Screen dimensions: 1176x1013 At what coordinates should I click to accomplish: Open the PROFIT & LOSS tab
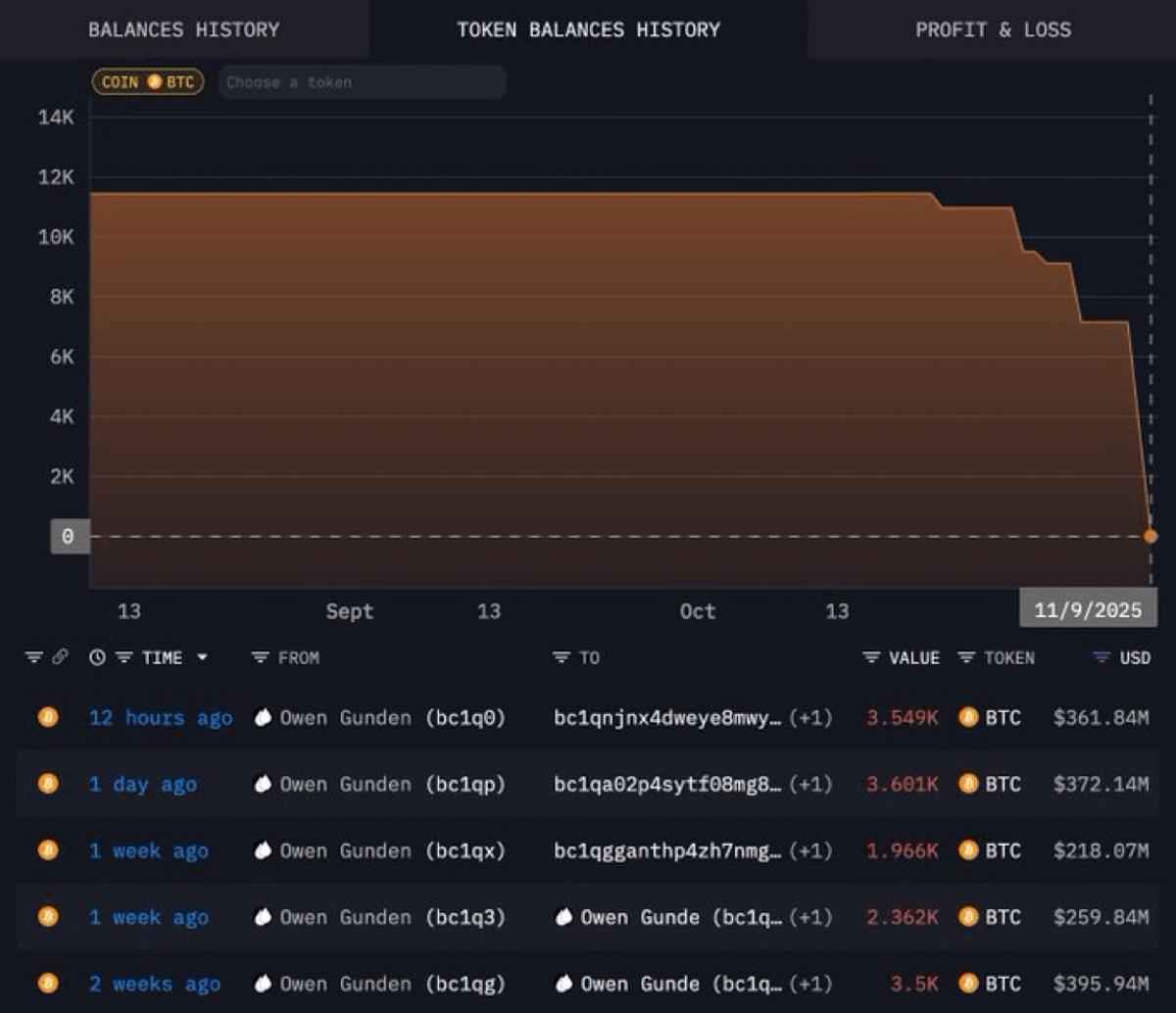pyautogui.click(x=993, y=29)
